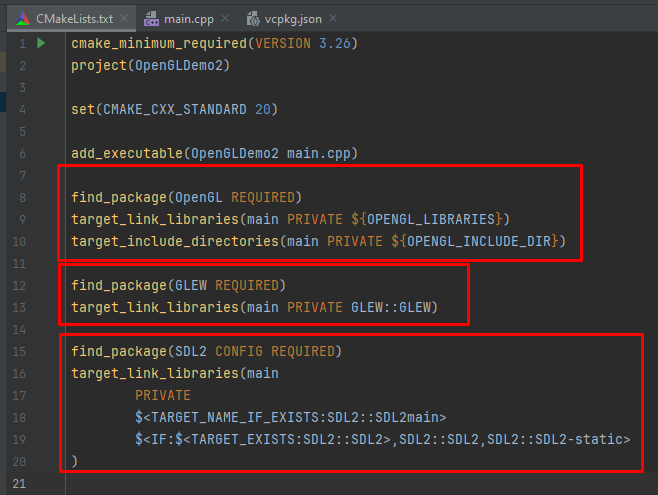658x495 pixels.
Task: Run the green gutter arrow on line 1
Action: (x=41, y=43)
